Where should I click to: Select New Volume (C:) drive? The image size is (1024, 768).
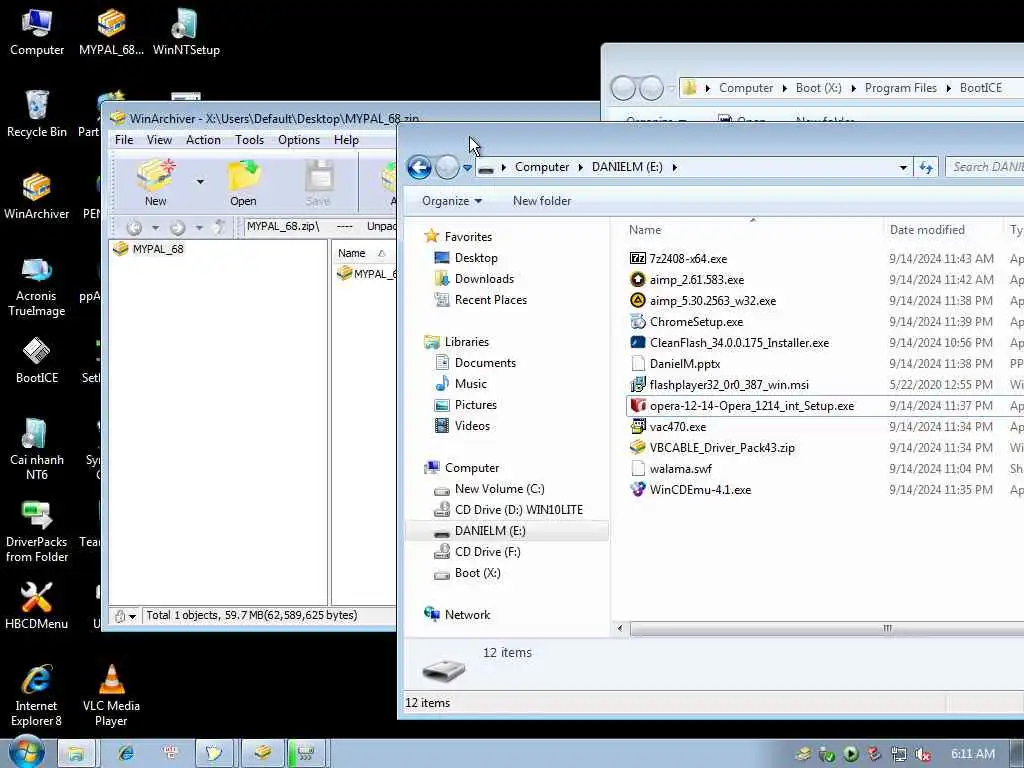click(500, 489)
